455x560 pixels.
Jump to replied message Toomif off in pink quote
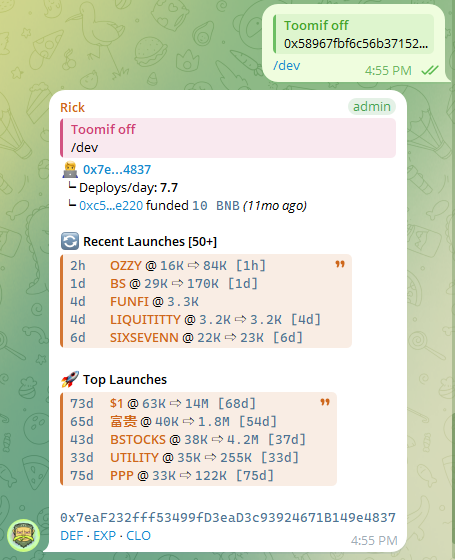[x=228, y=138]
